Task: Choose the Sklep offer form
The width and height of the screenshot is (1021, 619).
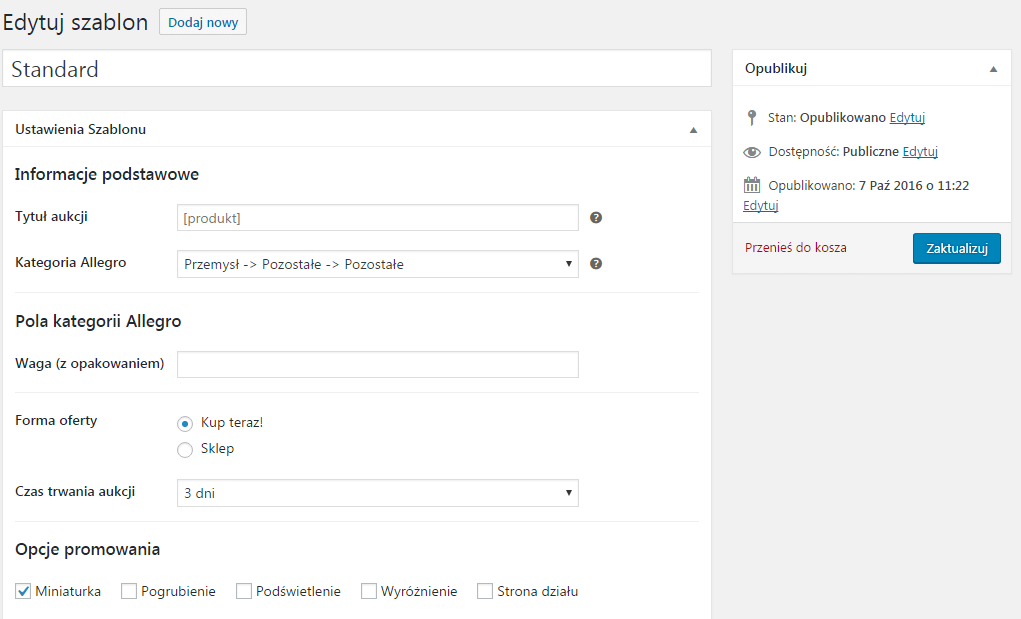Action: pos(185,450)
